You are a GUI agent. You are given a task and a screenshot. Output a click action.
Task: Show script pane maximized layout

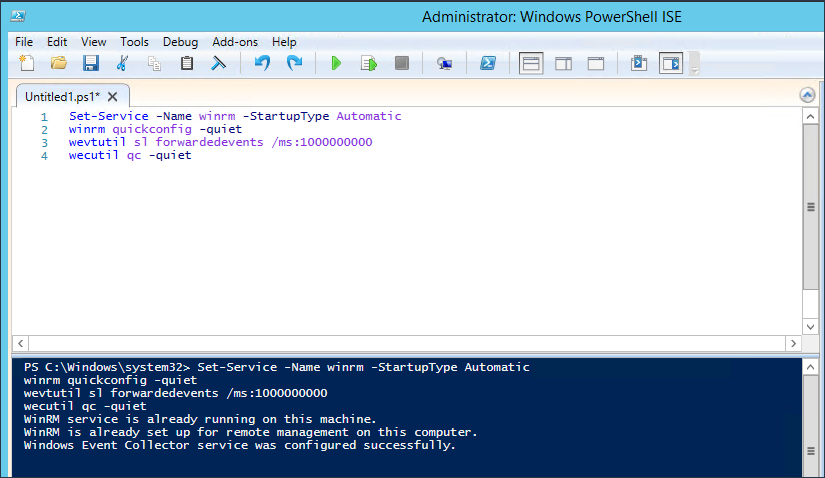tap(596, 64)
